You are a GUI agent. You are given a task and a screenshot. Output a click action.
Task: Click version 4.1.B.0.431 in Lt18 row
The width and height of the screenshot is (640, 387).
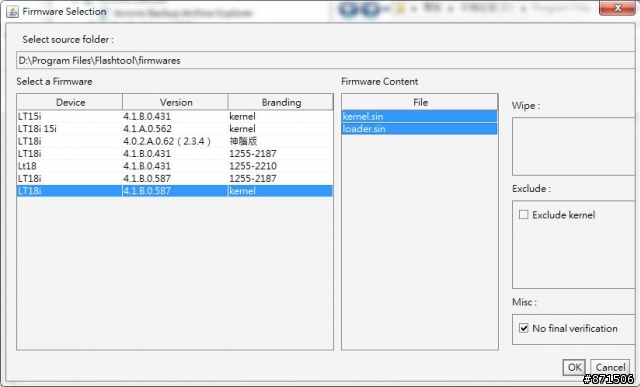(x=176, y=166)
